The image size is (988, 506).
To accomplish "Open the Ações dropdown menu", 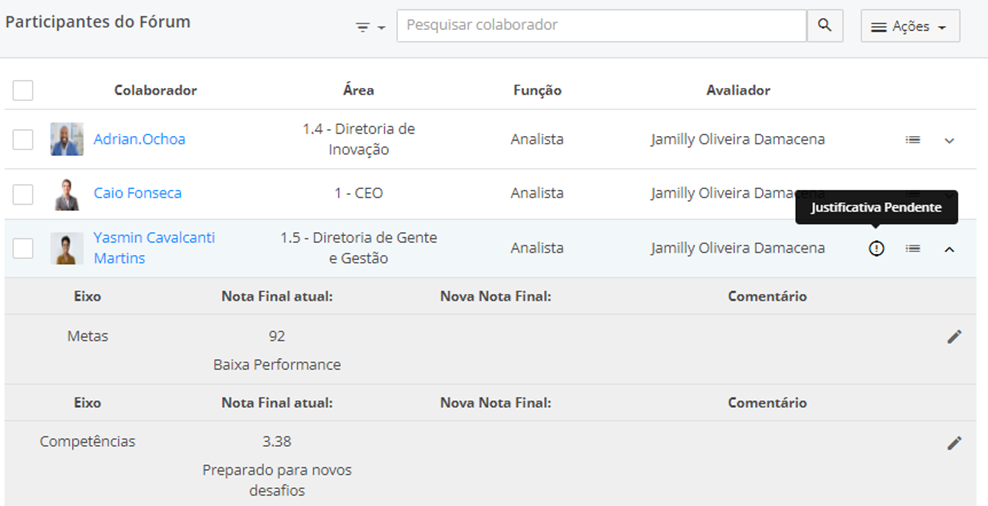I will pos(909,27).
